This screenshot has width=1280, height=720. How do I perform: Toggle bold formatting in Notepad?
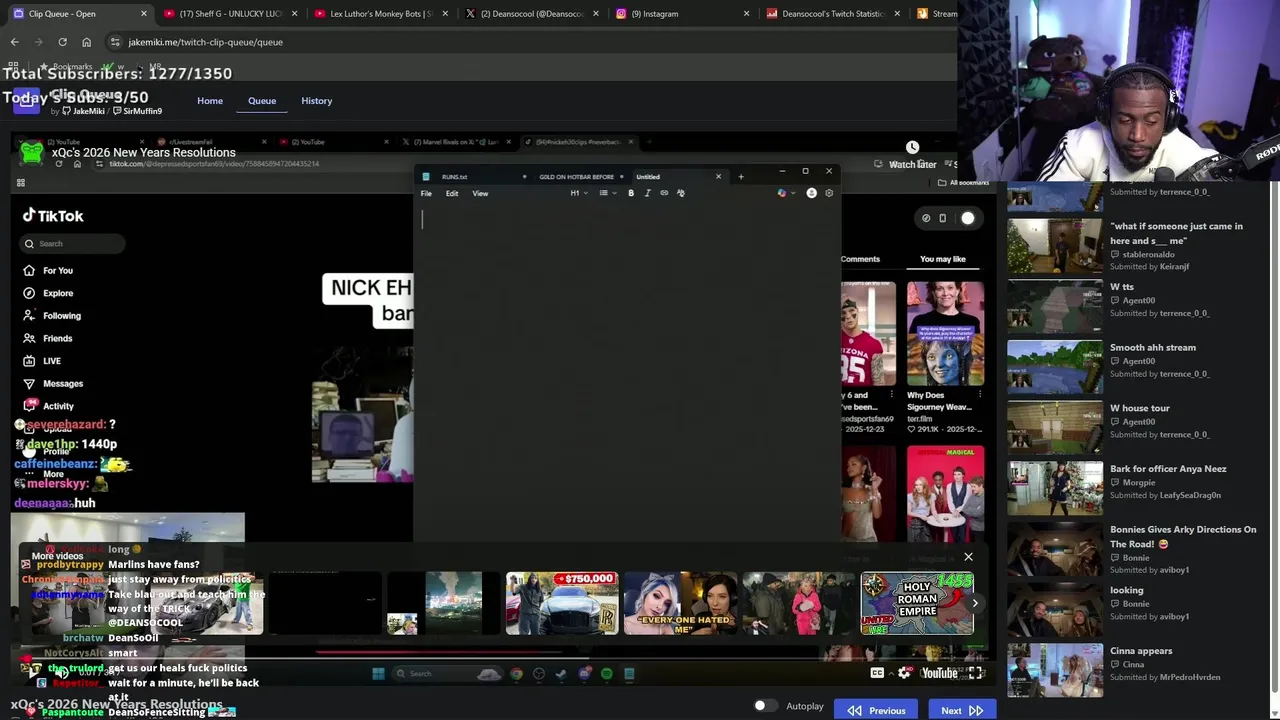pos(631,193)
